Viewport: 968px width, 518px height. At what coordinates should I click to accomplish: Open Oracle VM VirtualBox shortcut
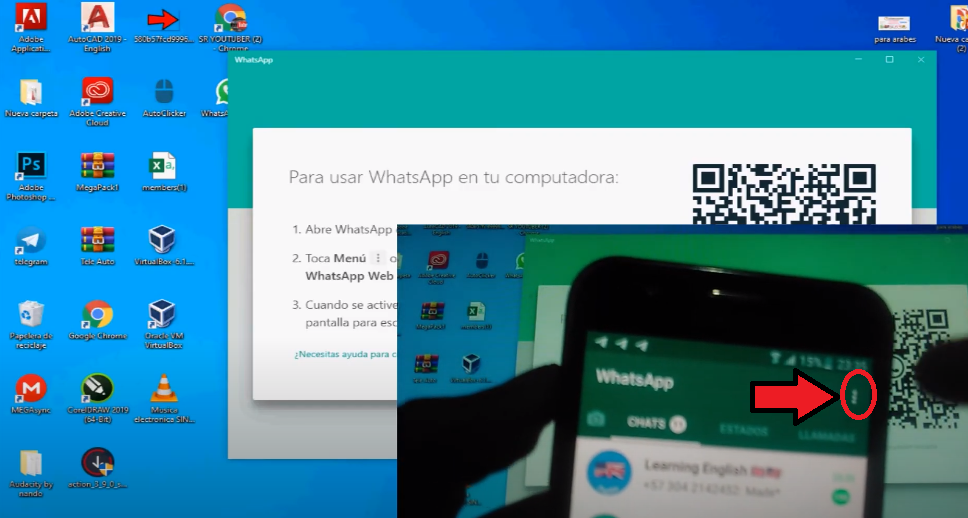164,324
